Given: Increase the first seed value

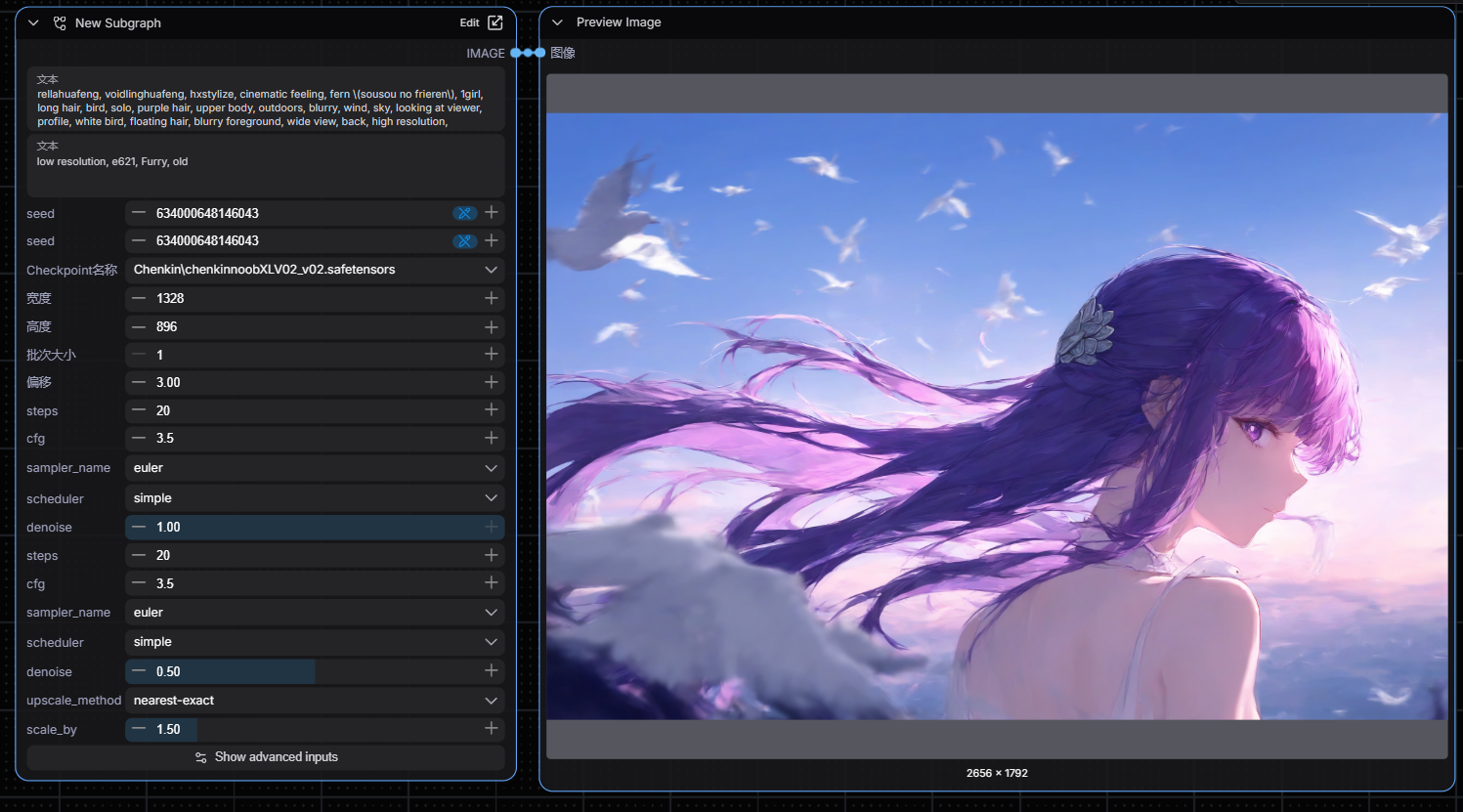Looking at the screenshot, I should pyautogui.click(x=492, y=213).
